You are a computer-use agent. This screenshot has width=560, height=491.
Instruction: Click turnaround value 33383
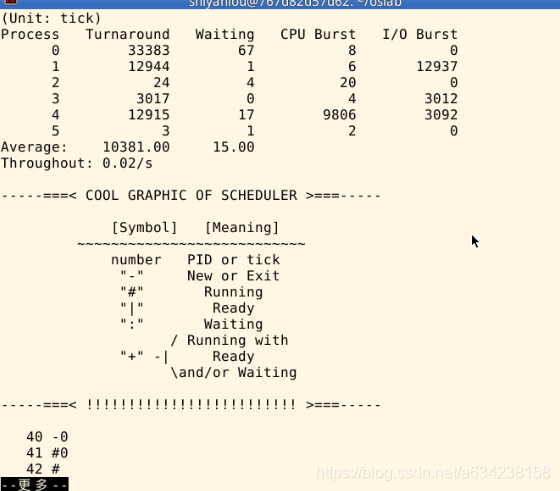[149, 50]
